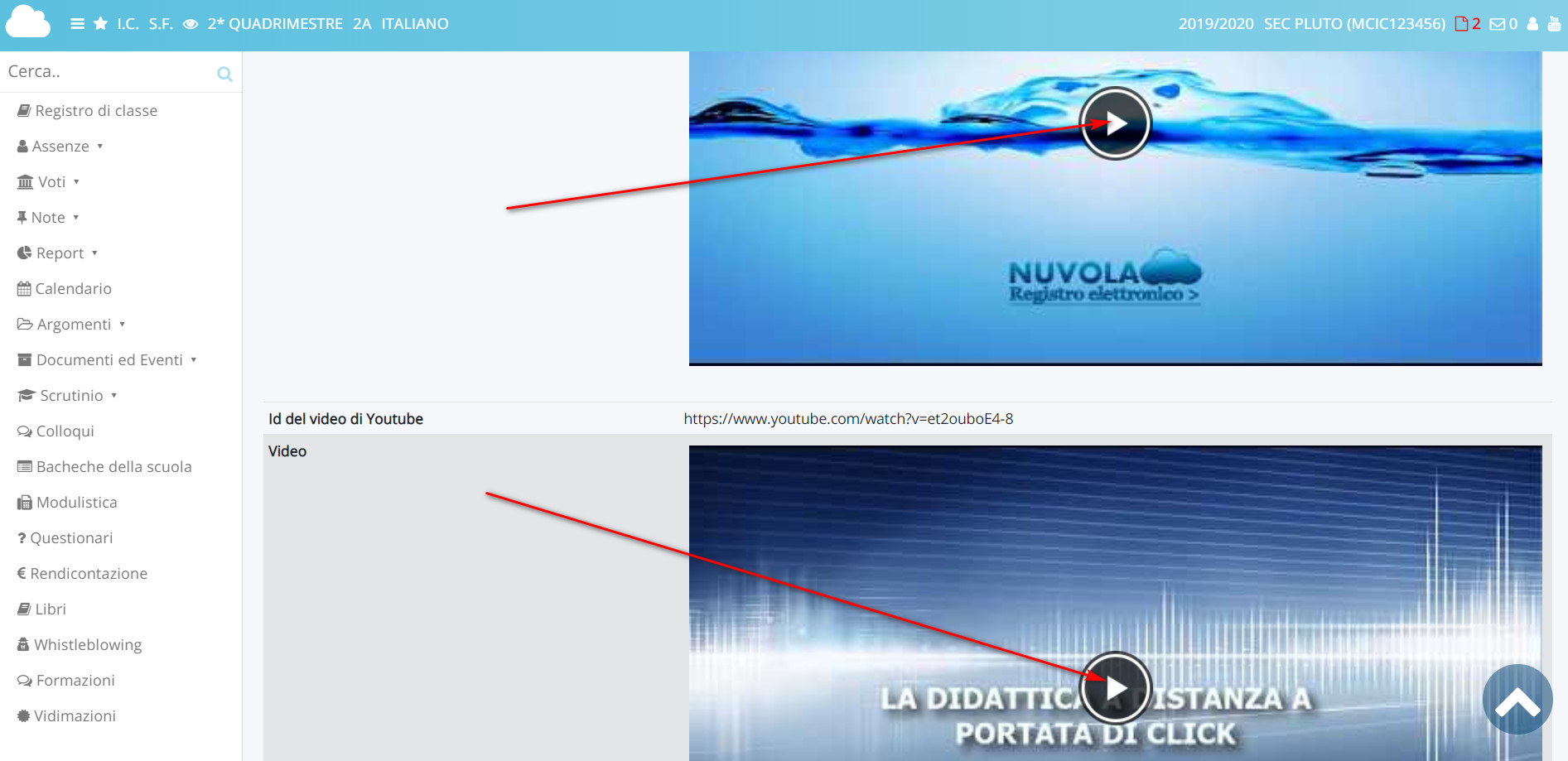The image size is (1568, 761).
Task: Open the envelope messages icon
Action: coord(1503,24)
